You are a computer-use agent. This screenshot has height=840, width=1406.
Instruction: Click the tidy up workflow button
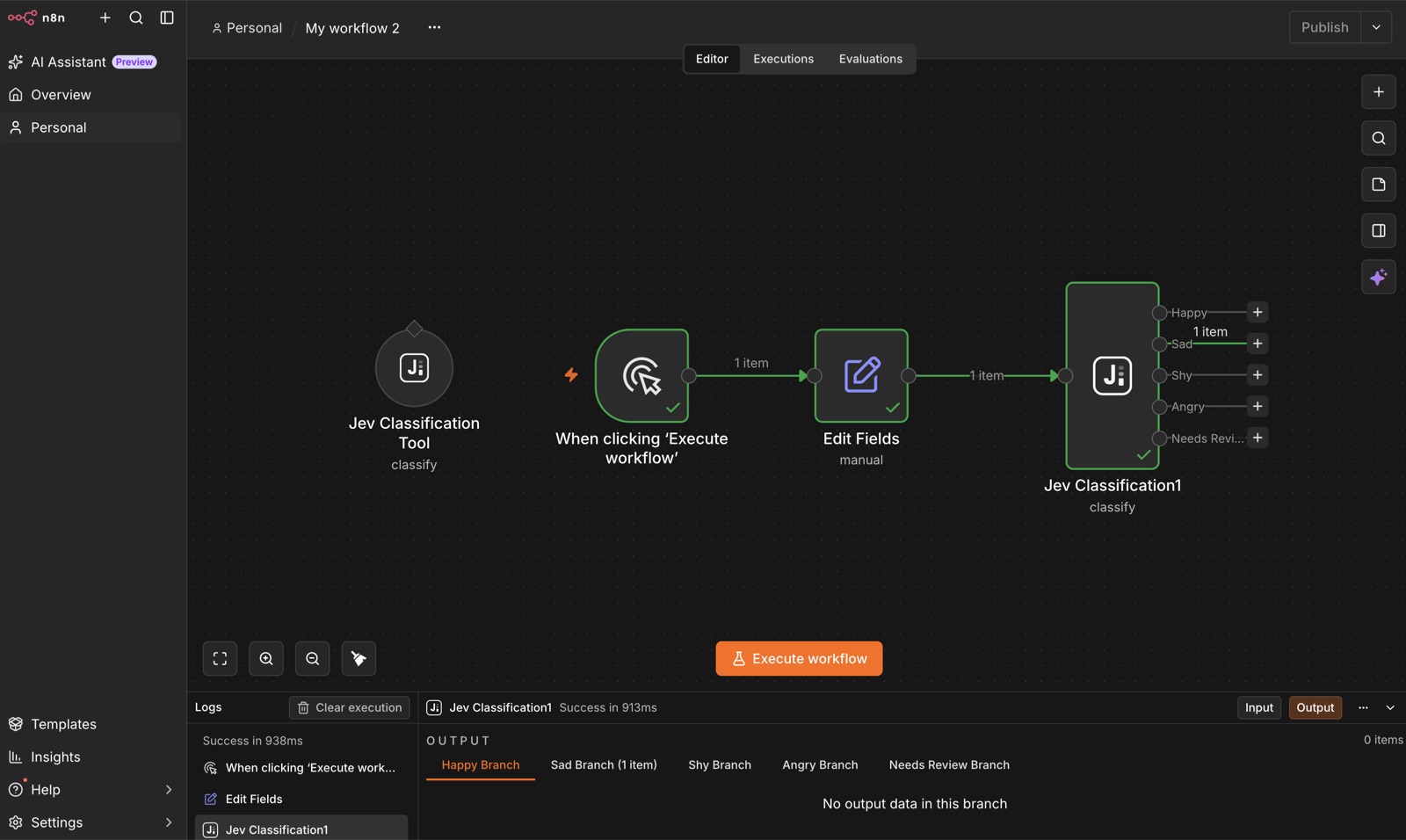click(x=359, y=658)
